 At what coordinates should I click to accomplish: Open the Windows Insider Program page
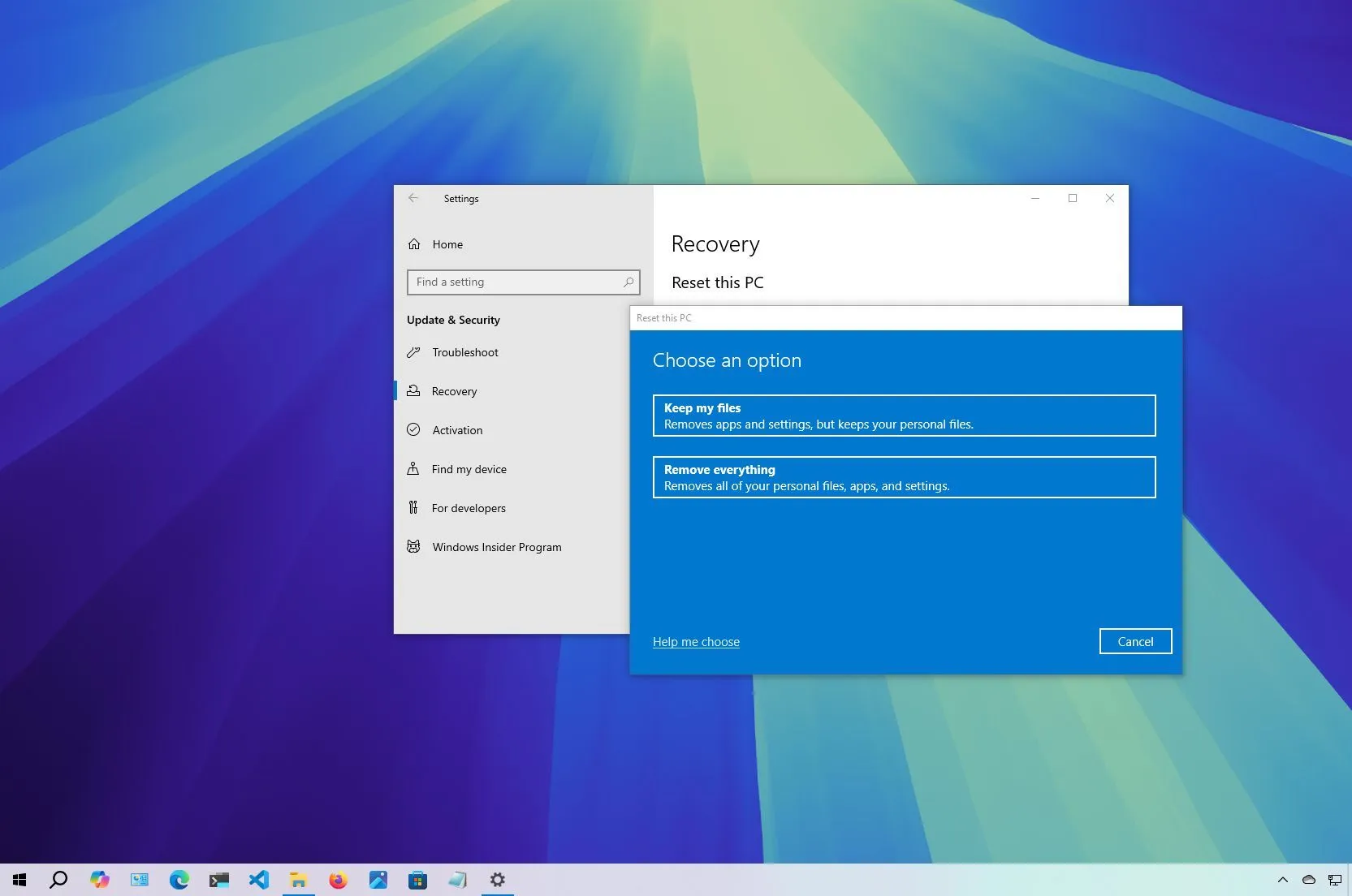(x=497, y=547)
